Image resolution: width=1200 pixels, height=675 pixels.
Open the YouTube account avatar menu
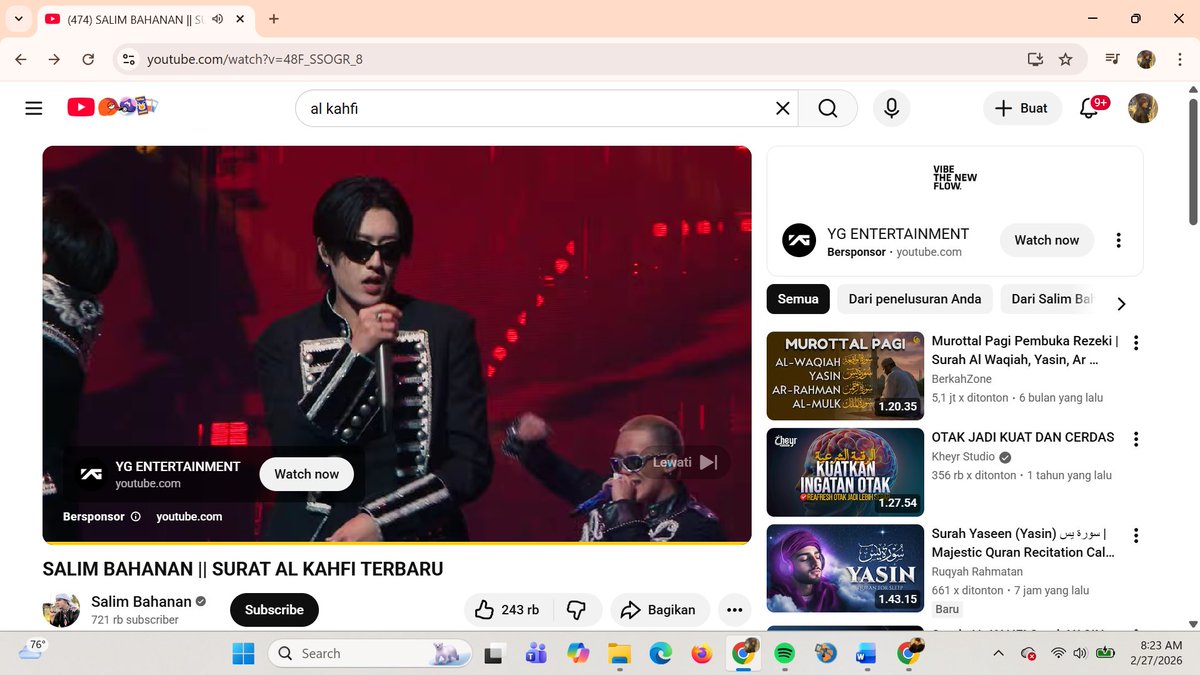1143,108
